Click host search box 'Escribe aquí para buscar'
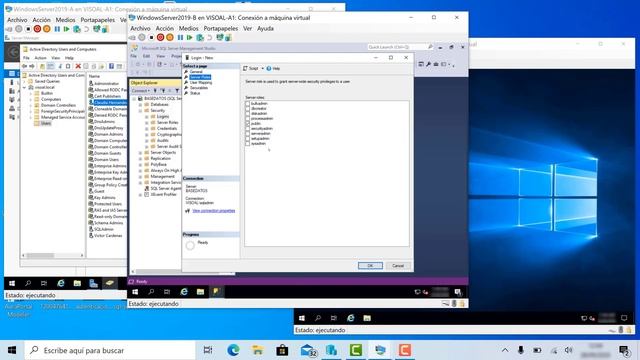The height and width of the screenshot is (360, 640). tap(110, 350)
